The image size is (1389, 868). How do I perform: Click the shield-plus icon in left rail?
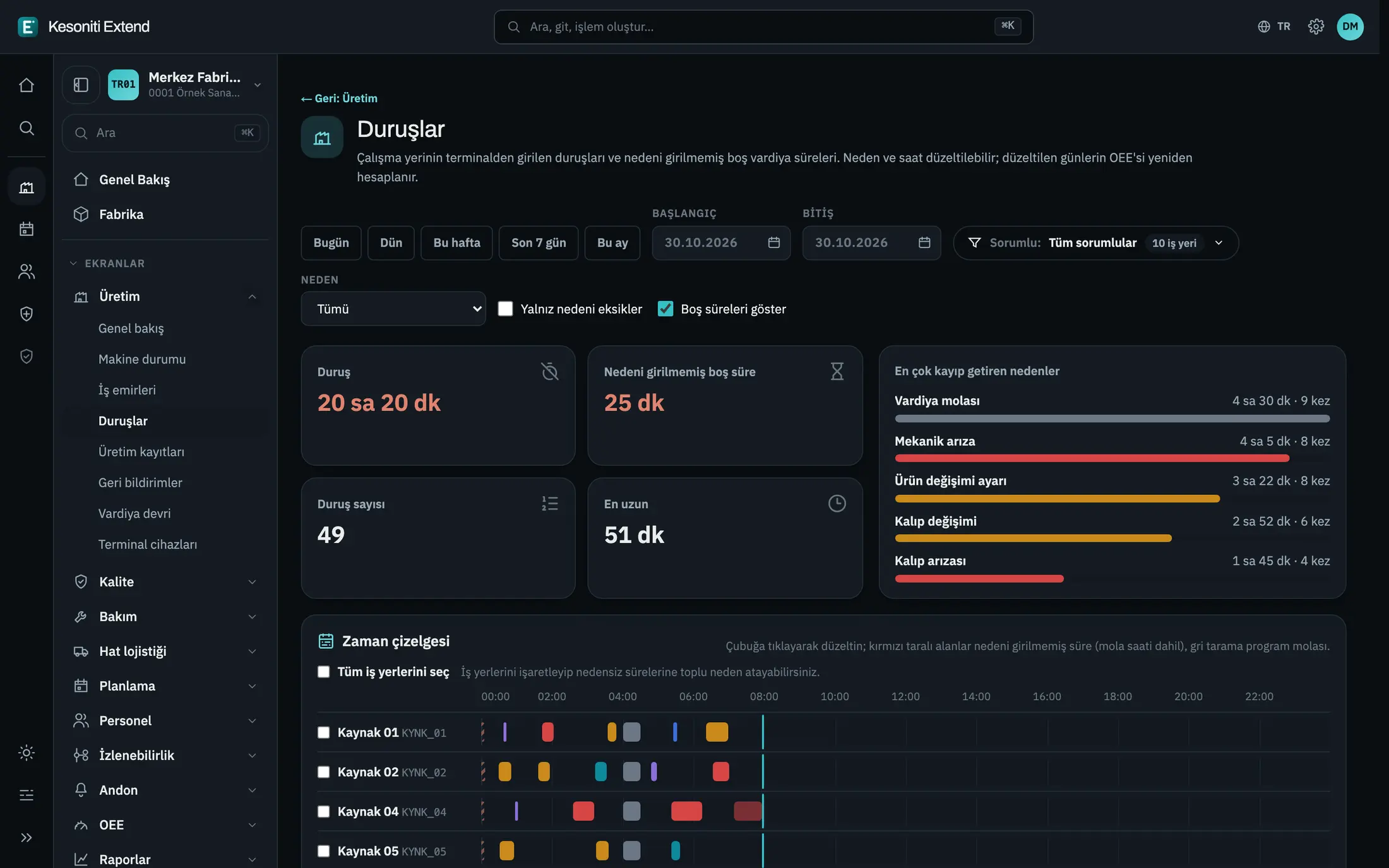(27, 314)
